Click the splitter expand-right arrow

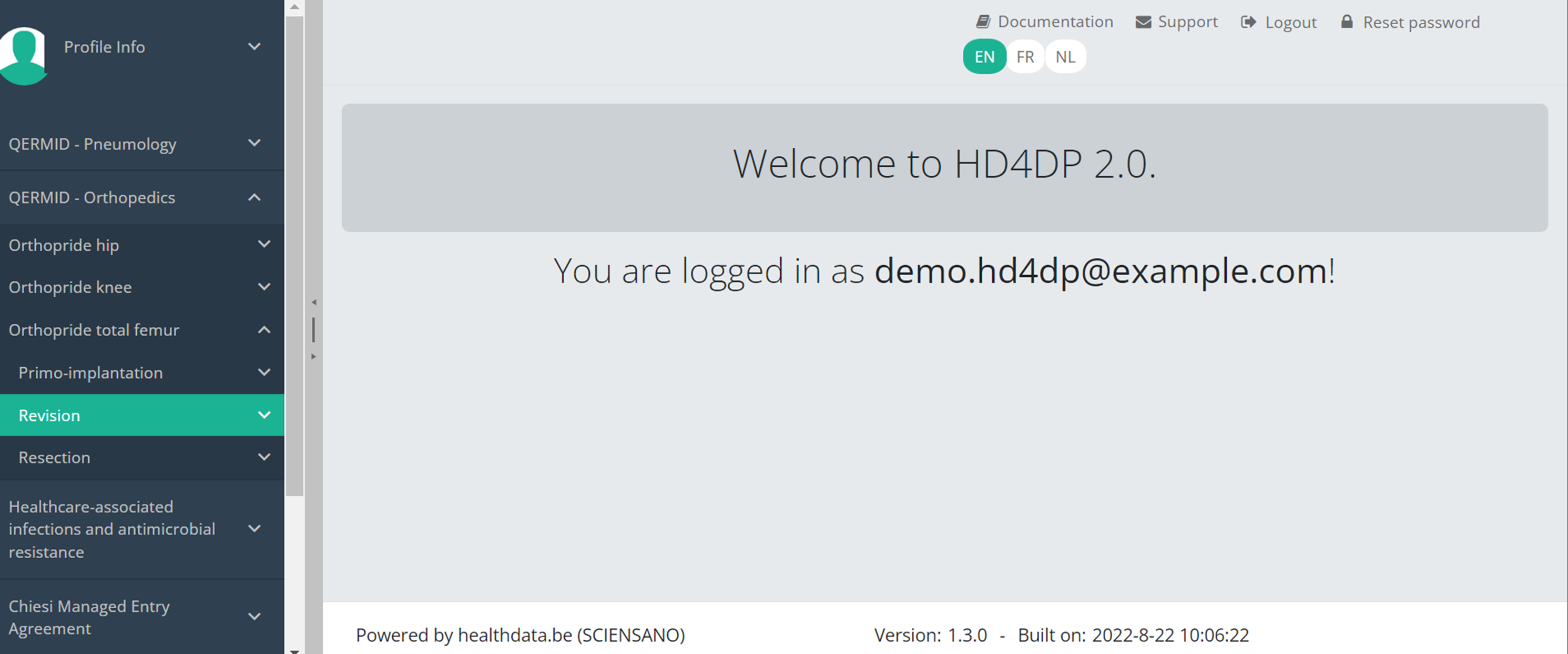(314, 356)
